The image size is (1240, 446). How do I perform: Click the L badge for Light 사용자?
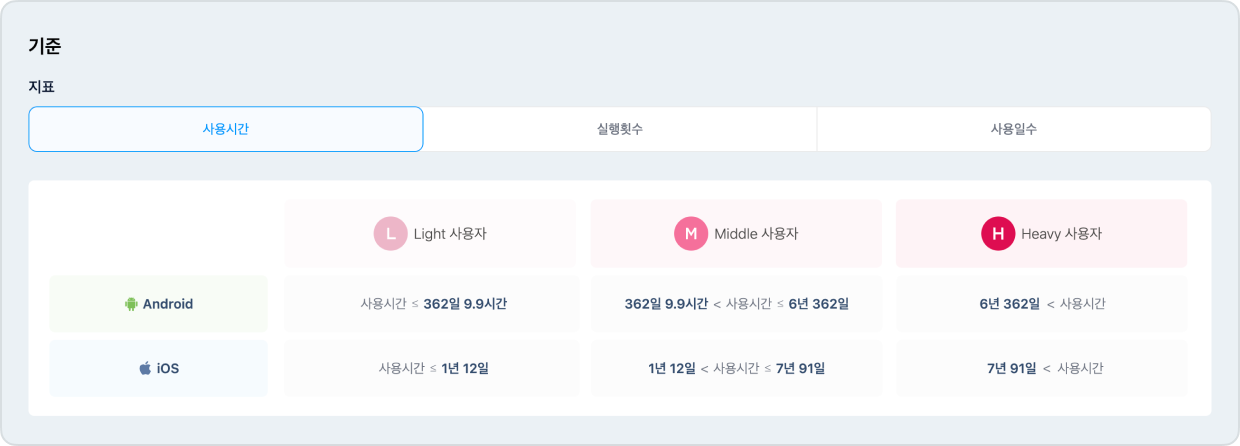click(390, 234)
